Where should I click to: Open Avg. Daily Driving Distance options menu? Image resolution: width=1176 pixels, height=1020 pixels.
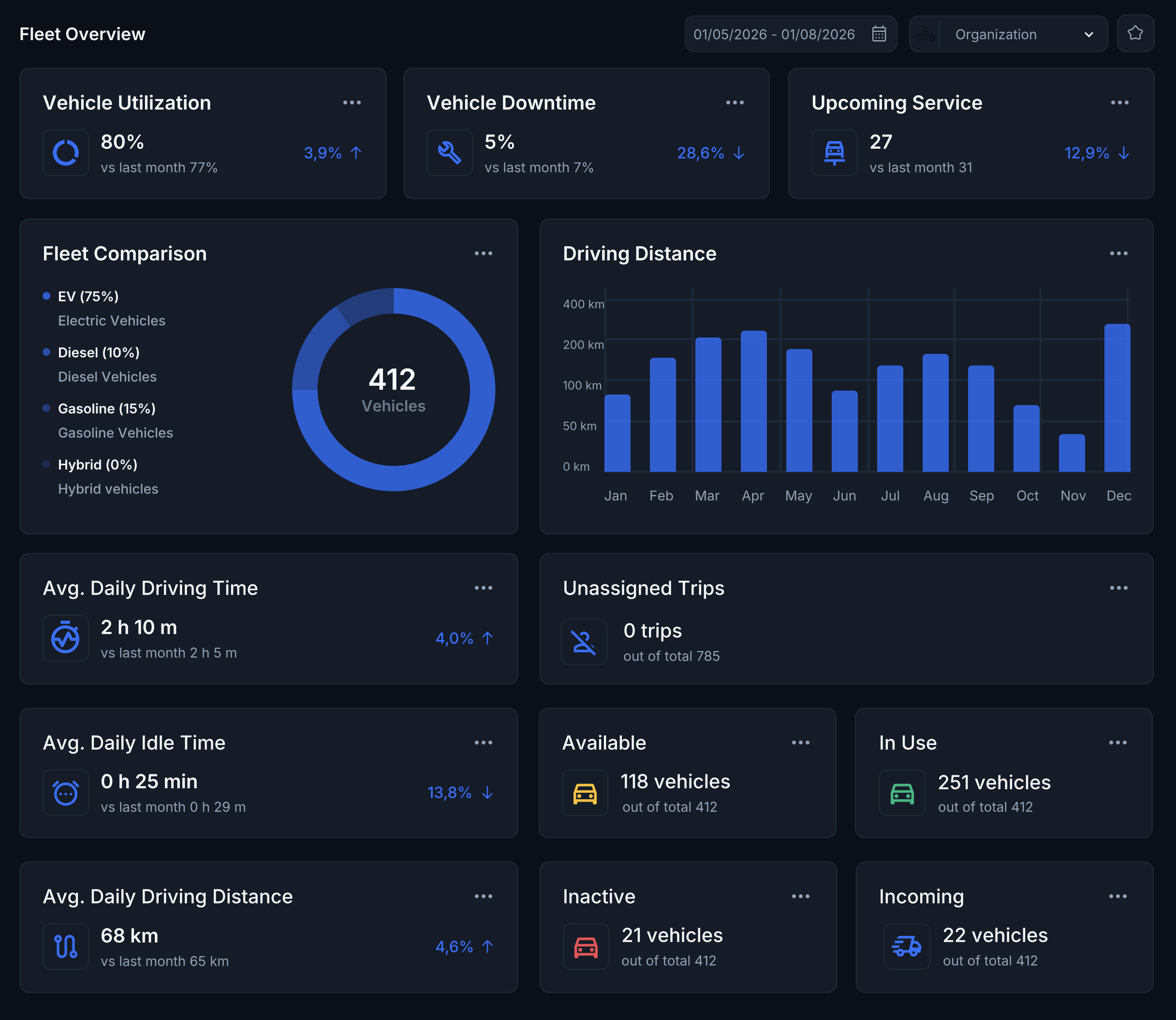[x=483, y=896]
